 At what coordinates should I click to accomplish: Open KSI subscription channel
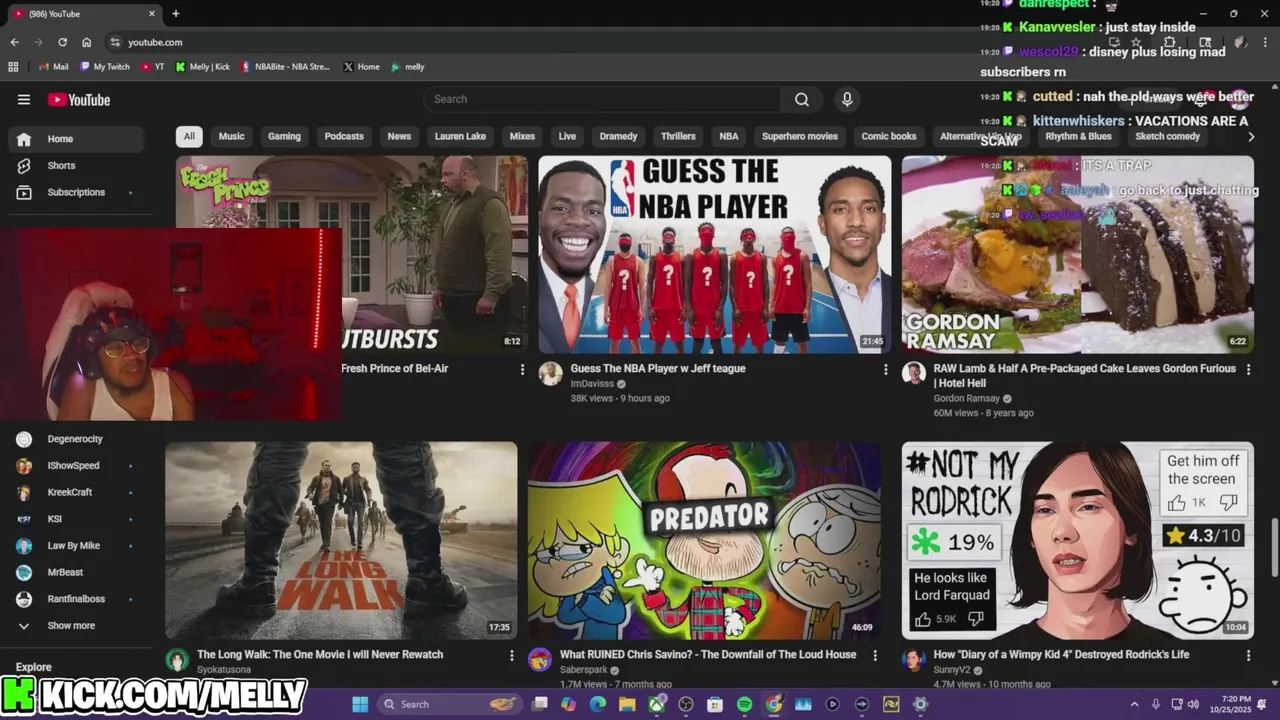[76, 519]
